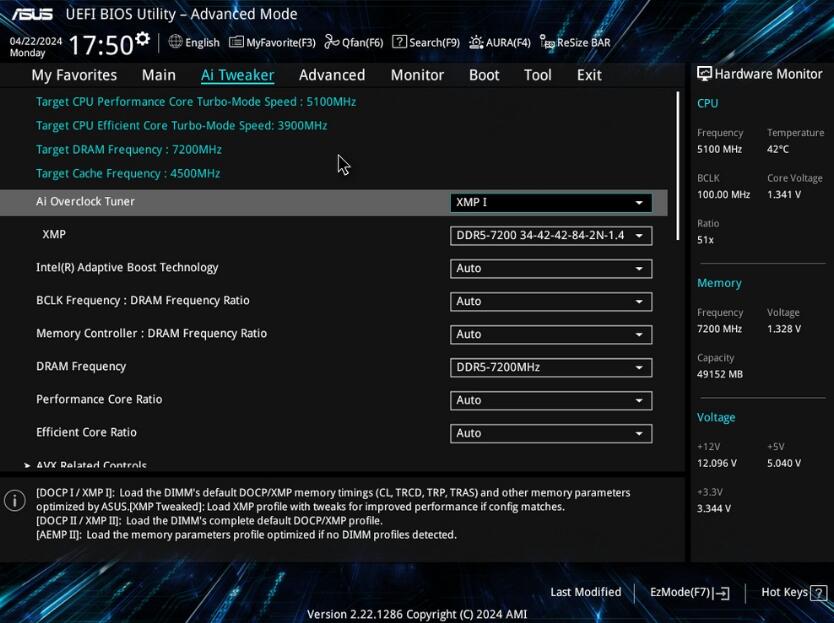Open AURA lighting control

point(499,42)
